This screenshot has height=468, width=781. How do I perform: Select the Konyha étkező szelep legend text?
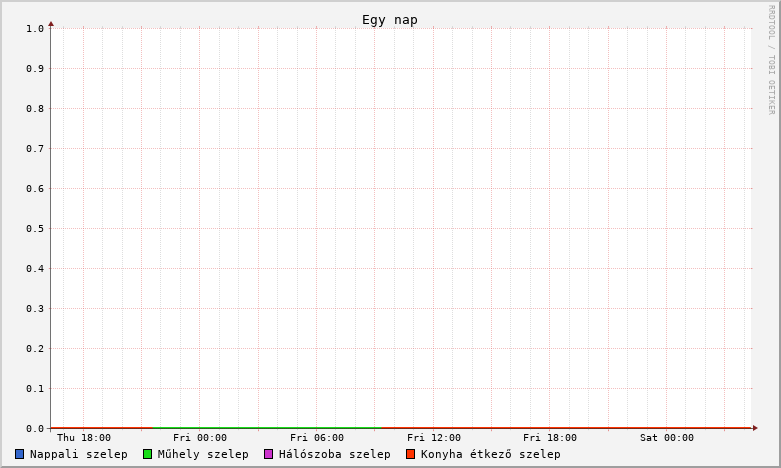(x=490, y=454)
